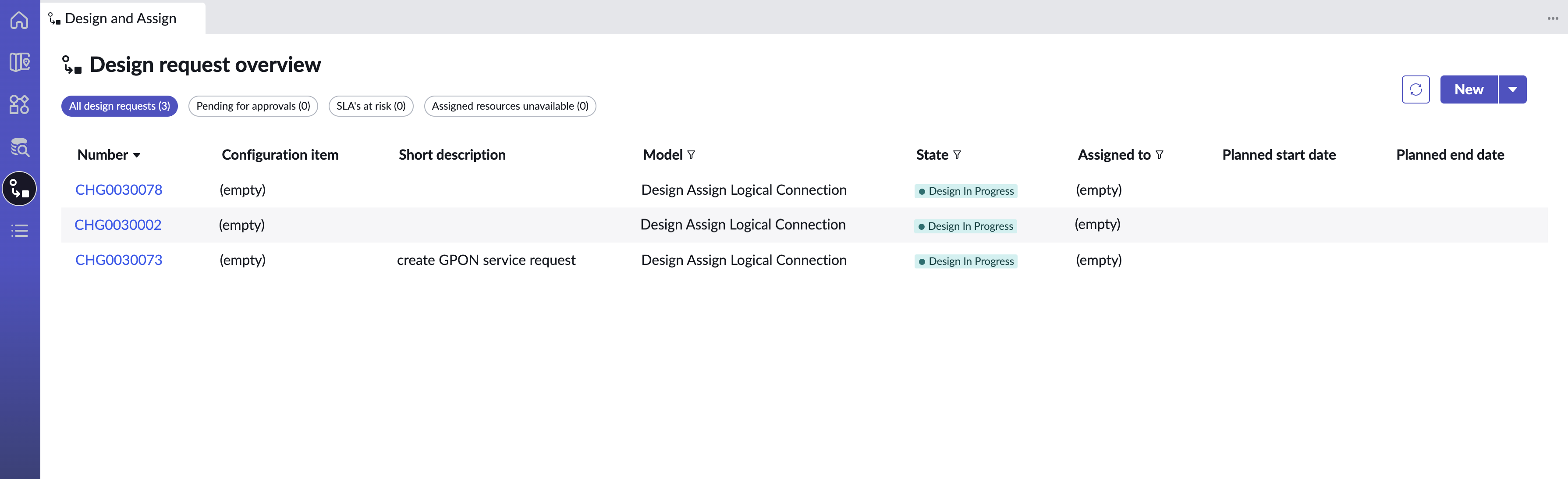Click the New button

[x=1469, y=89]
